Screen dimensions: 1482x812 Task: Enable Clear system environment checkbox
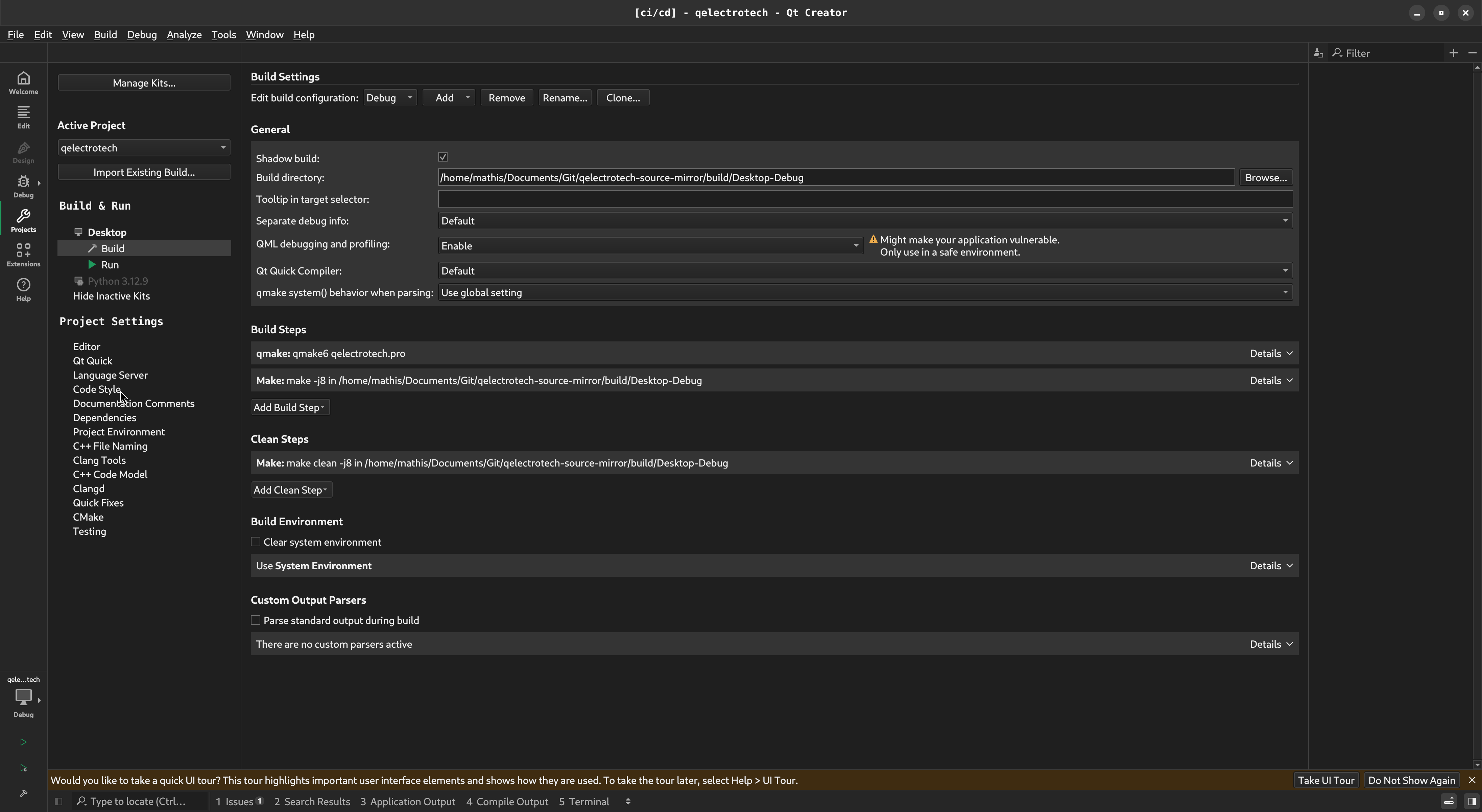coord(256,542)
